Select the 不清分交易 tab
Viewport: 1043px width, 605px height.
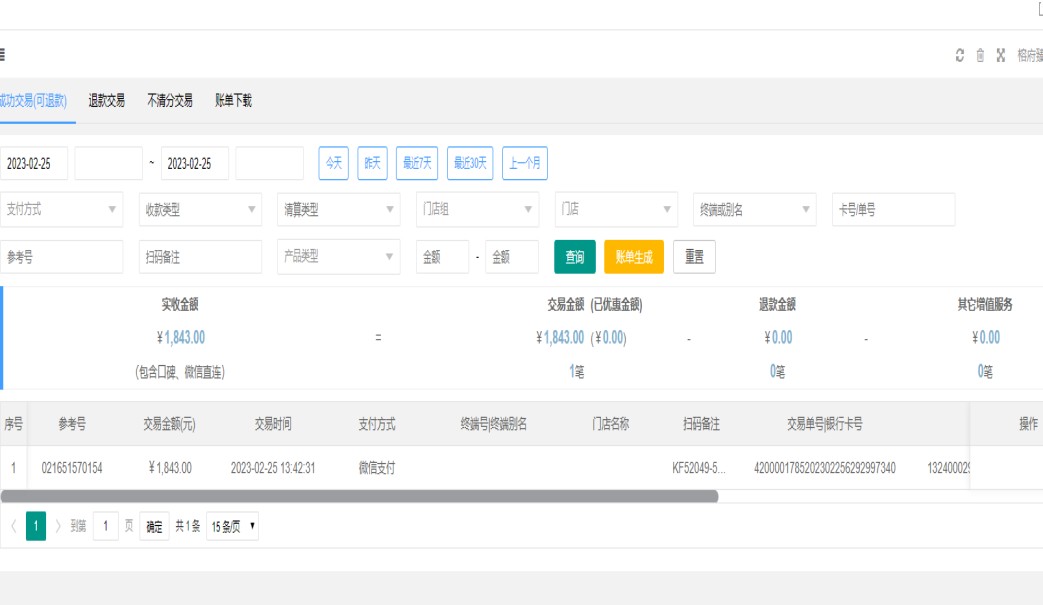pos(170,100)
